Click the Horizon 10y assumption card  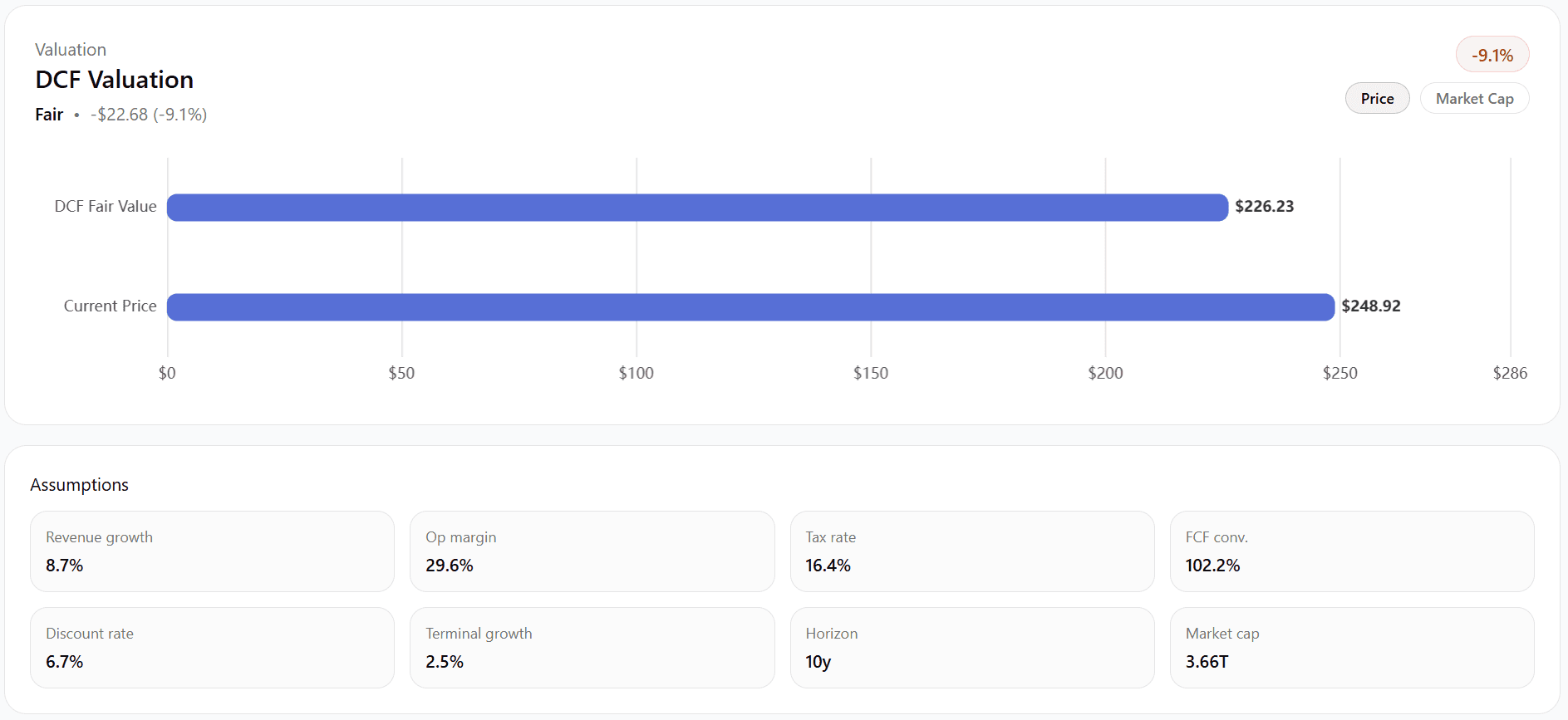tap(971, 648)
